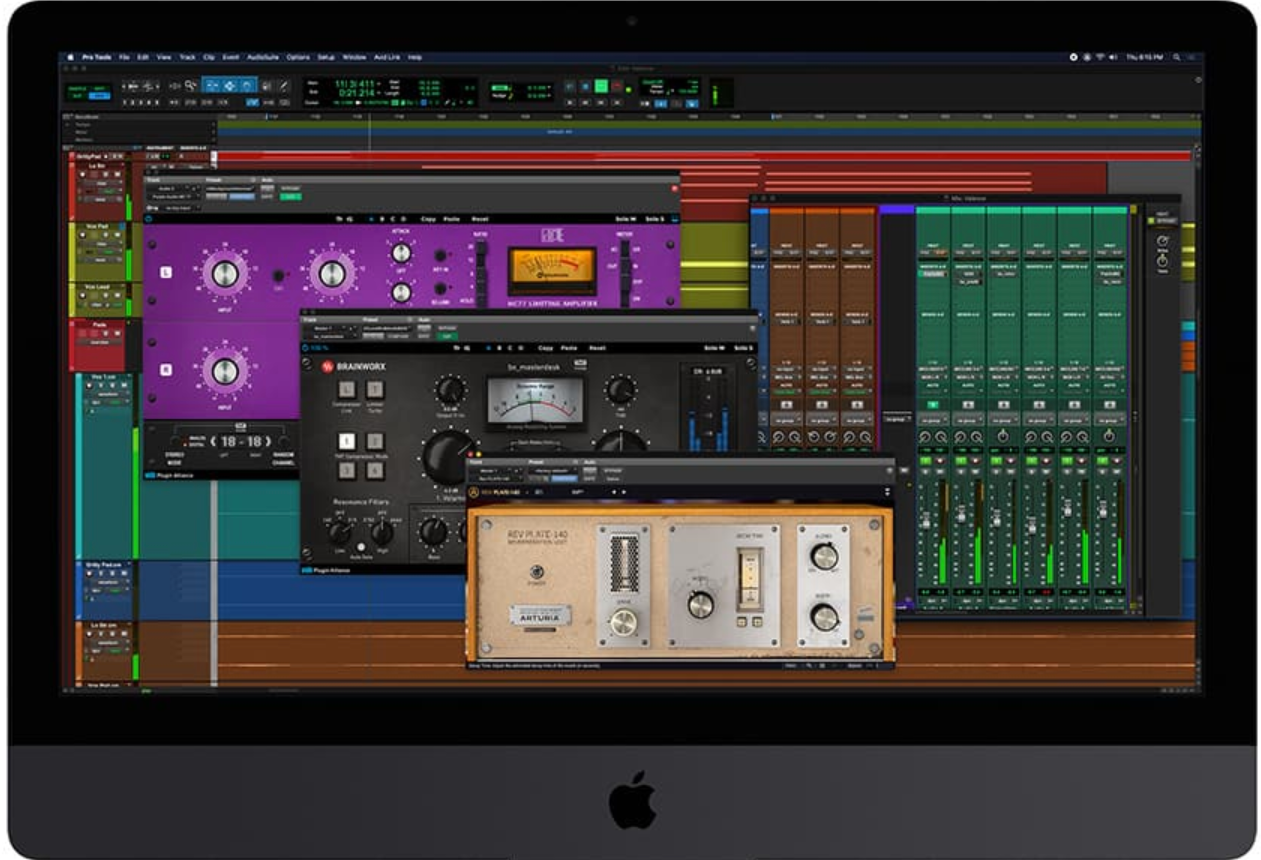Open the bx_masterdesk plug-in selector dropdown
The height and width of the screenshot is (860, 1261).
(x=330, y=336)
